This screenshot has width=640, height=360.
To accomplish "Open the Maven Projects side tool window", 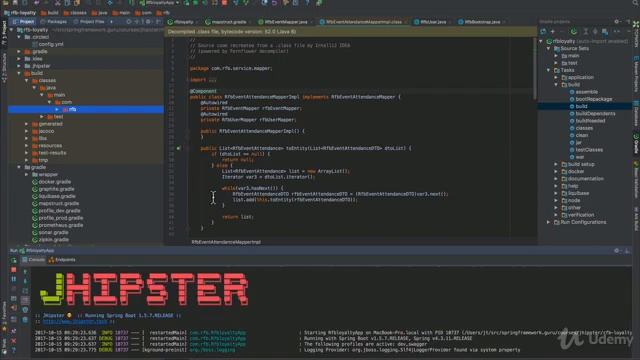I will 636,75.
